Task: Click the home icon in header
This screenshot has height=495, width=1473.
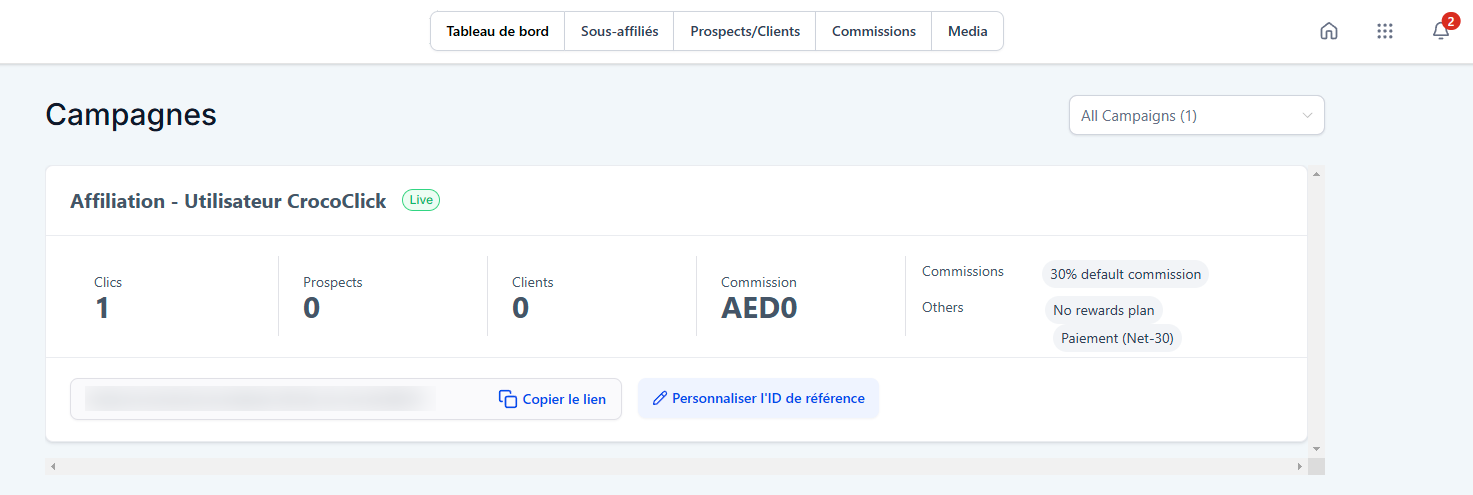Action: click(1328, 31)
